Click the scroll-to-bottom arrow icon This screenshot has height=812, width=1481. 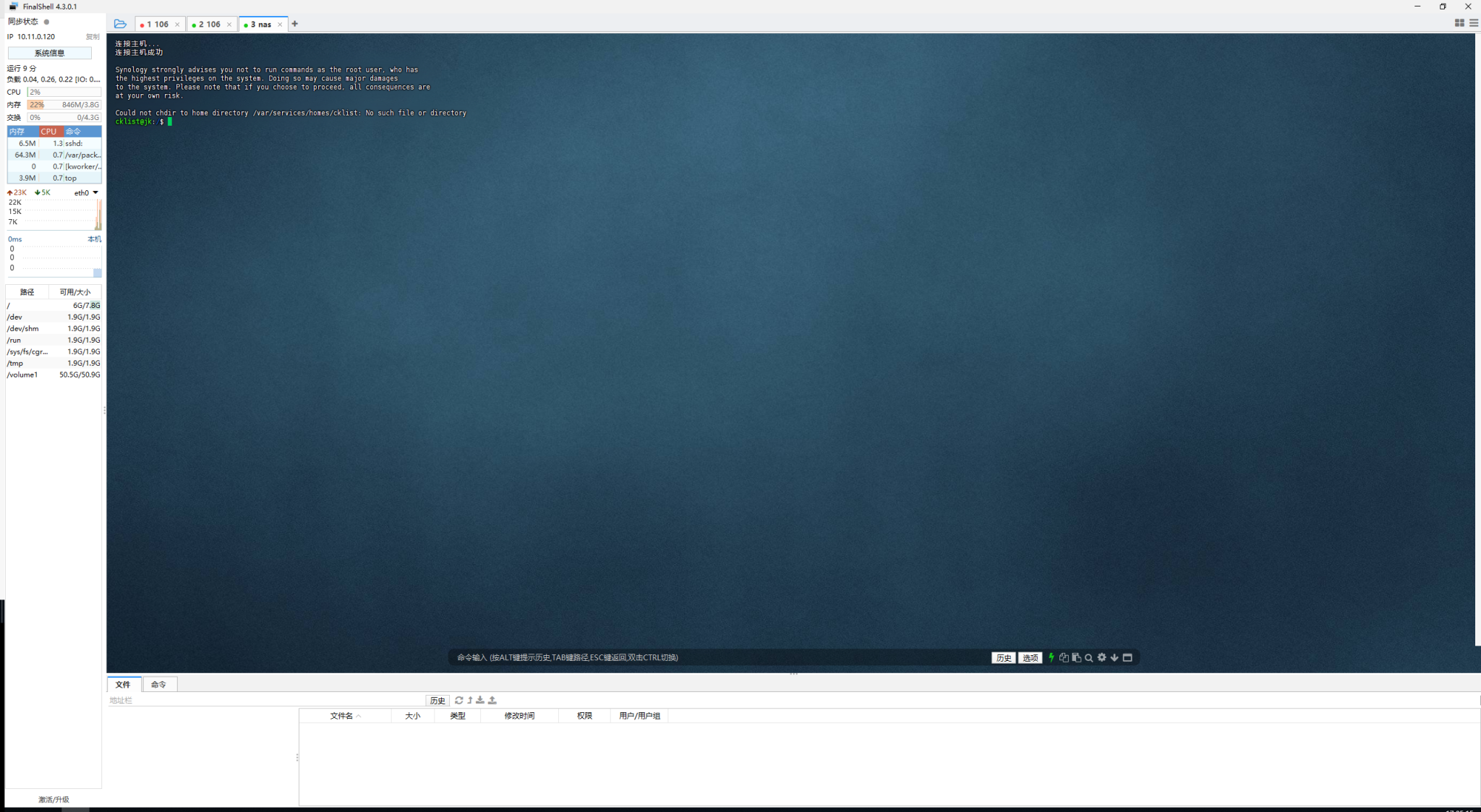pyautogui.click(x=1114, y=657)
